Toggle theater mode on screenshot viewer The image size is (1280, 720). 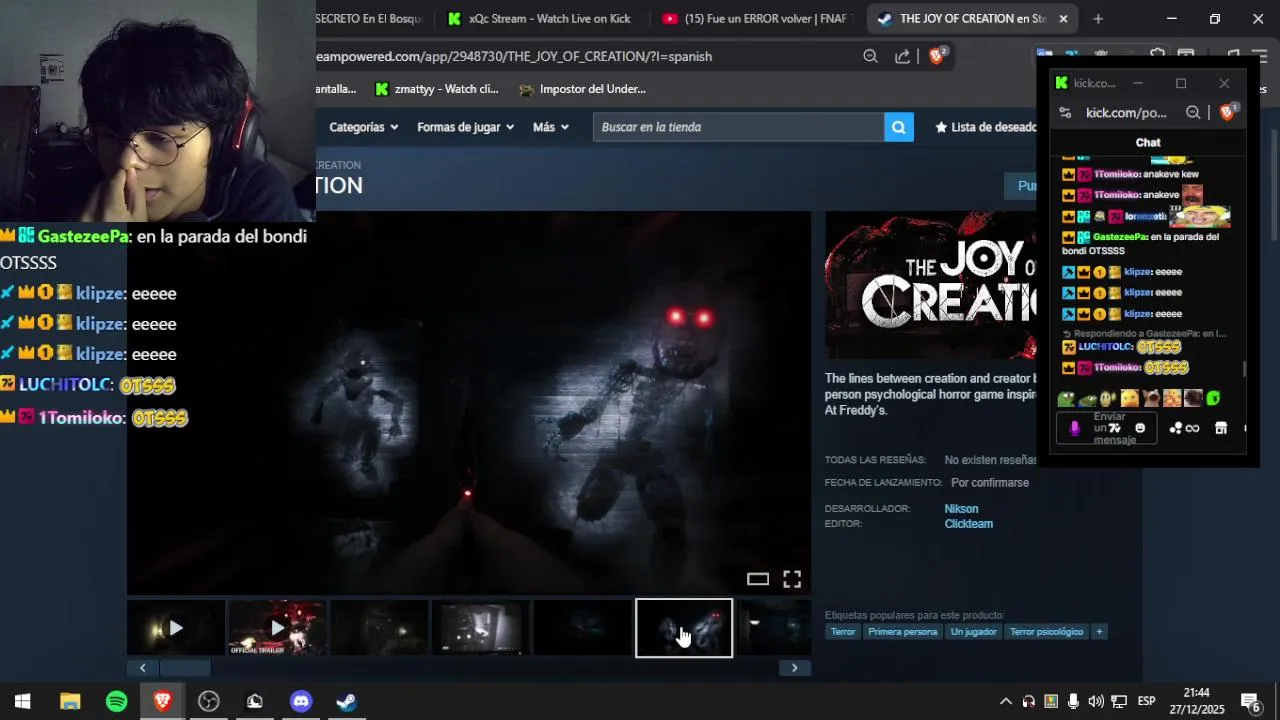758,579
